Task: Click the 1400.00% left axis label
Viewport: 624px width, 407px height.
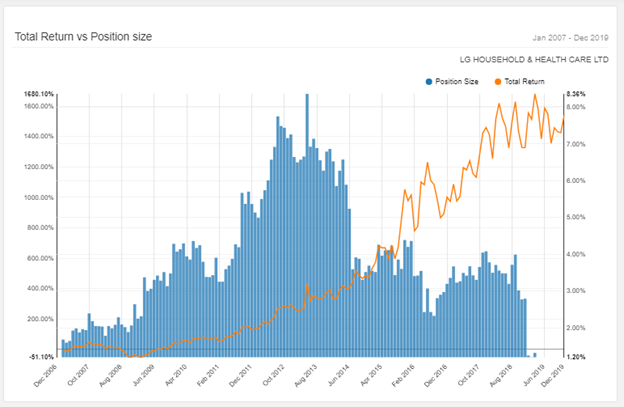Action: click(39, 136)
